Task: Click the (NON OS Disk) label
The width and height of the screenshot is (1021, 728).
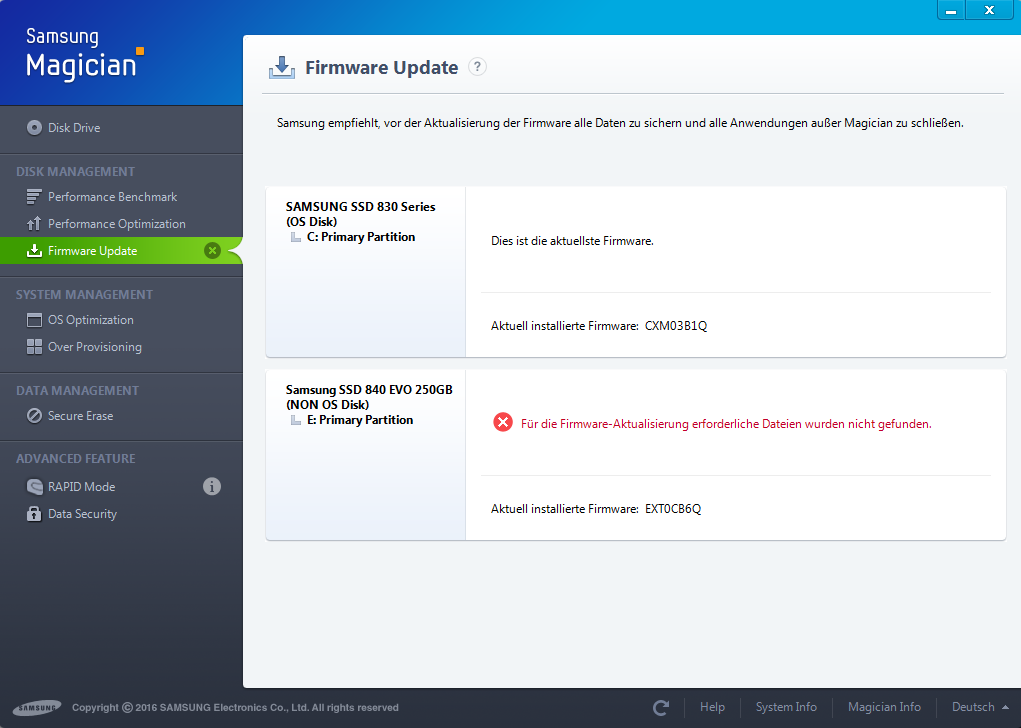Action: 327,404
